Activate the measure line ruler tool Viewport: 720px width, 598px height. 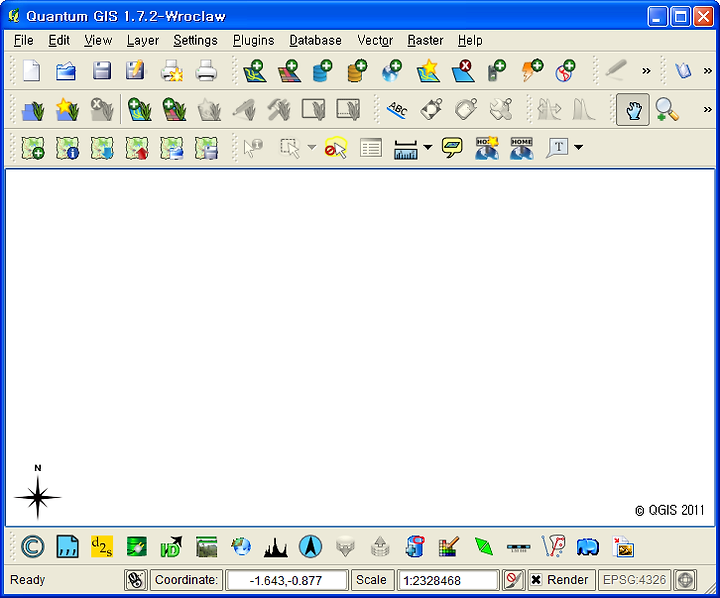pyautogui.click(x=405, y=148)
